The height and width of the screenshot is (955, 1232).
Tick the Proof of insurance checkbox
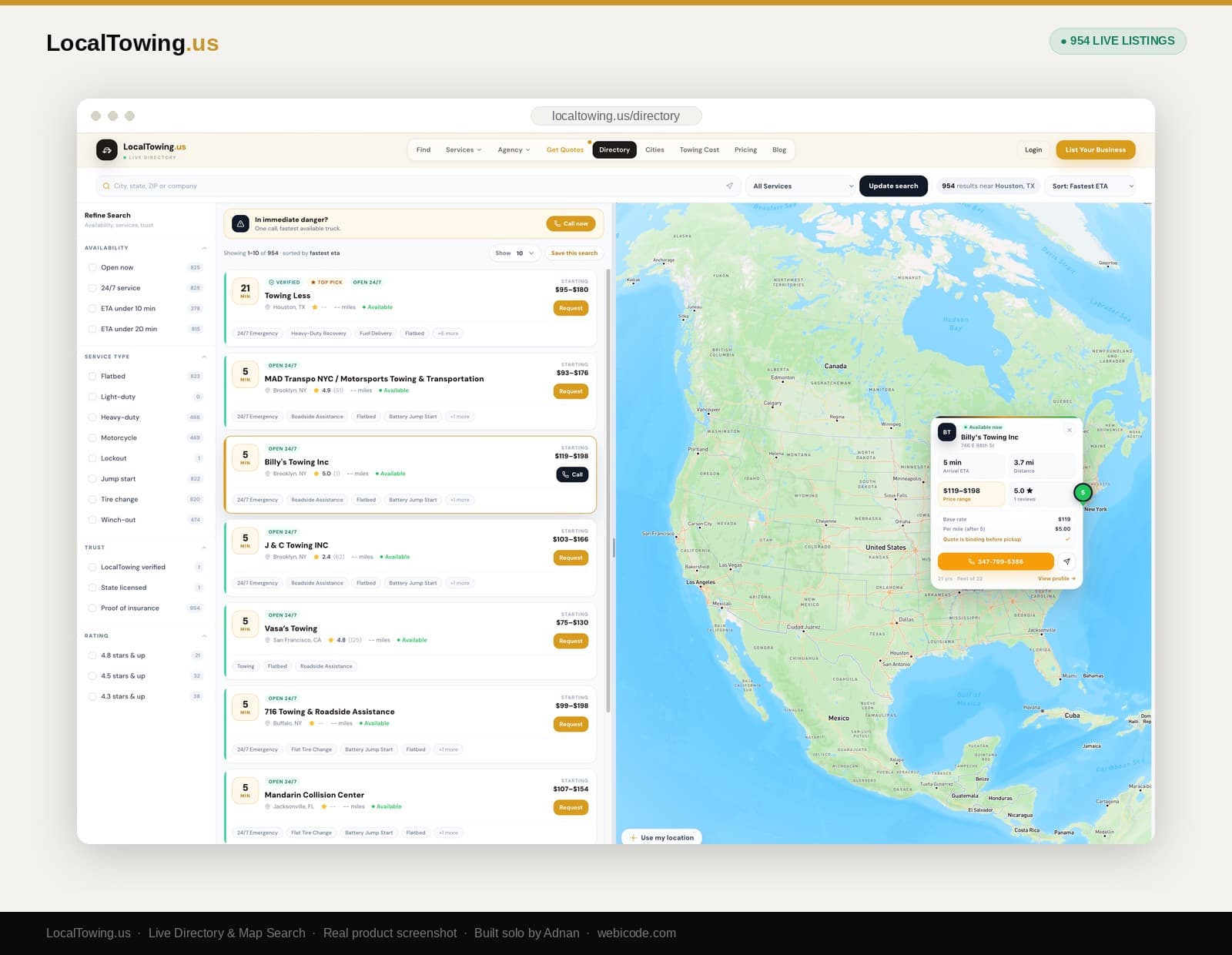[92, 608]
